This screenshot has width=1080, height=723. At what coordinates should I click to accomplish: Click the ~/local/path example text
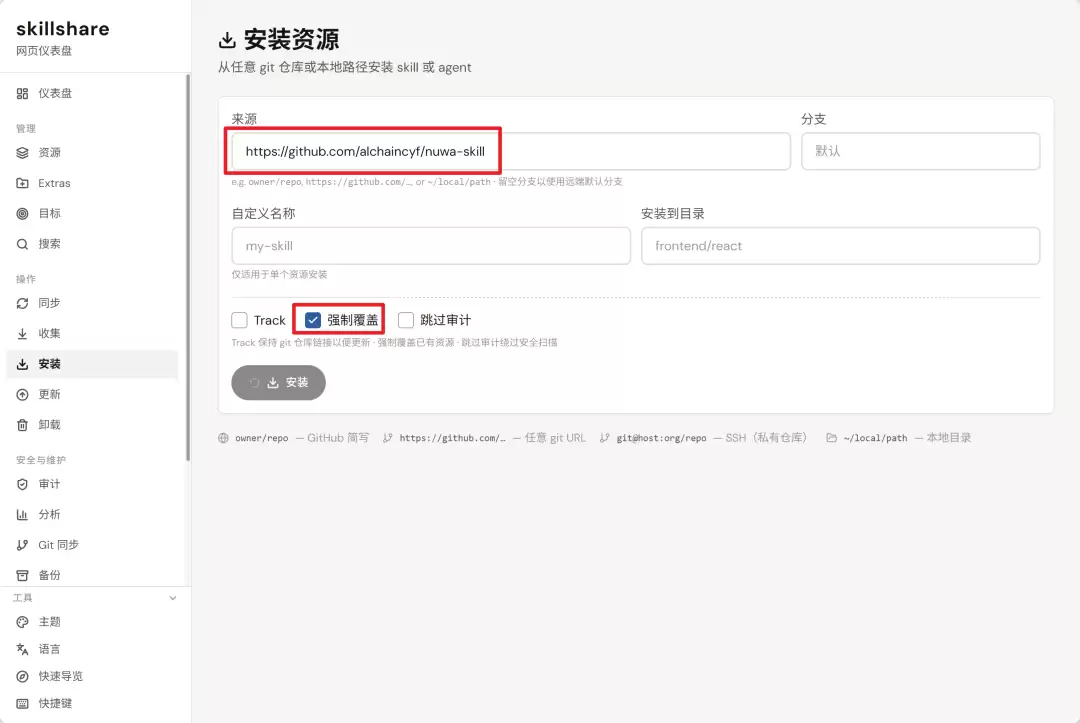click(875, 438)
